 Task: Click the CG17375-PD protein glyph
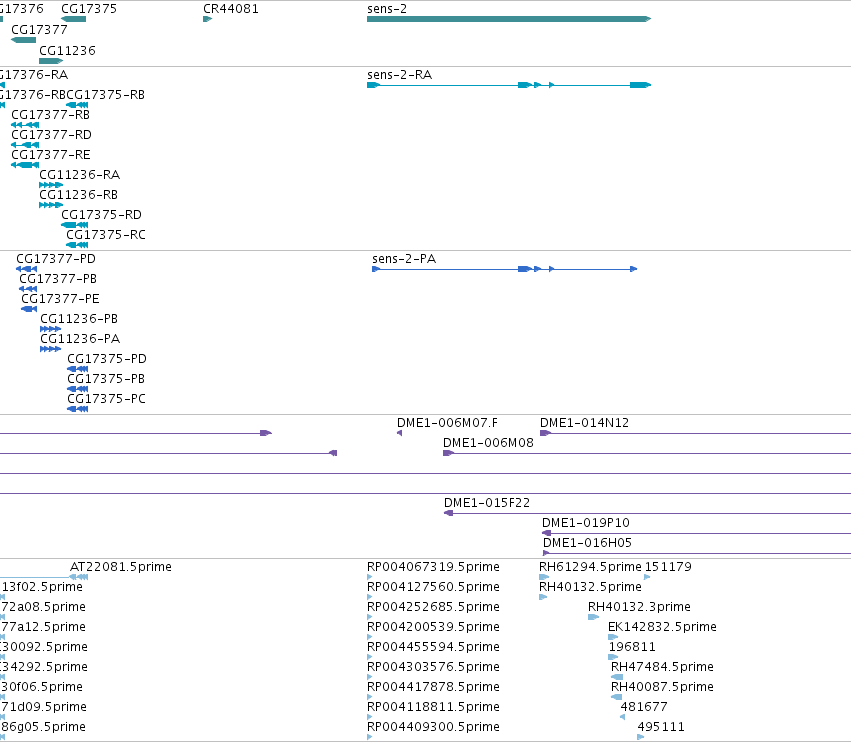point(78,369)
